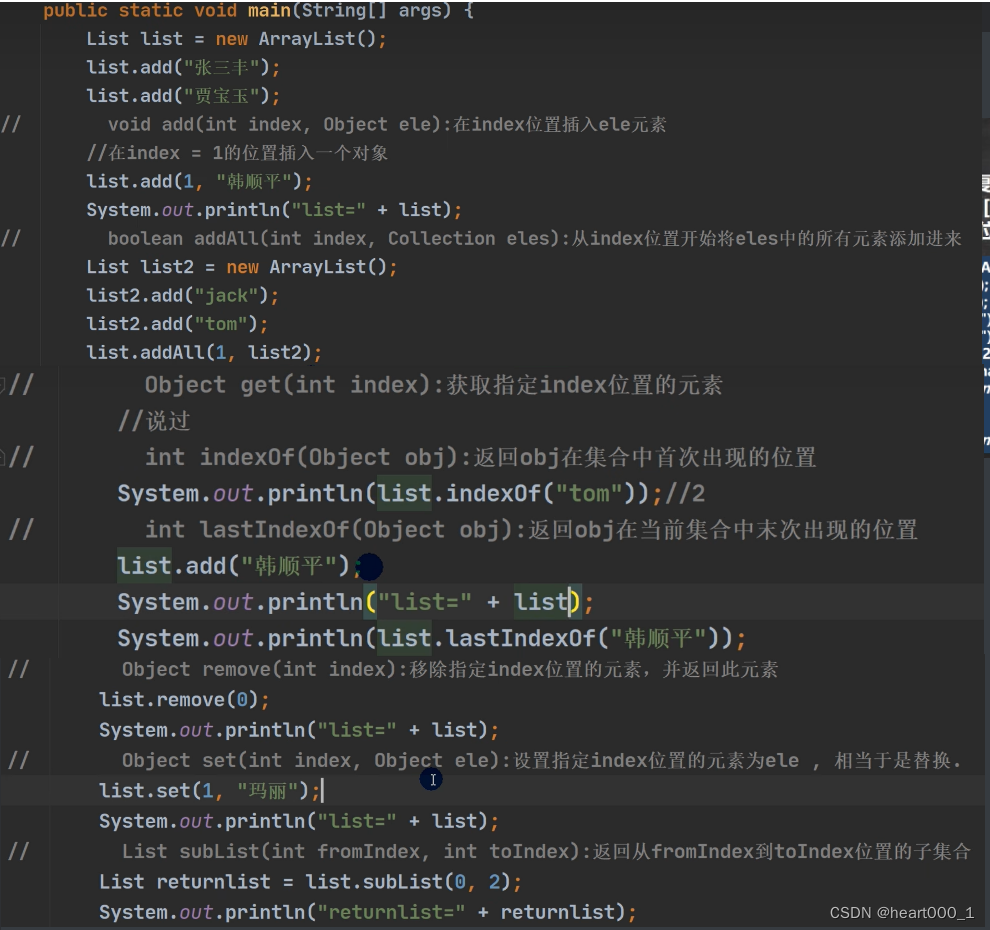
Task: Click the println("list=") line directly below list.remove(0)
Action: tap(299, 730)
